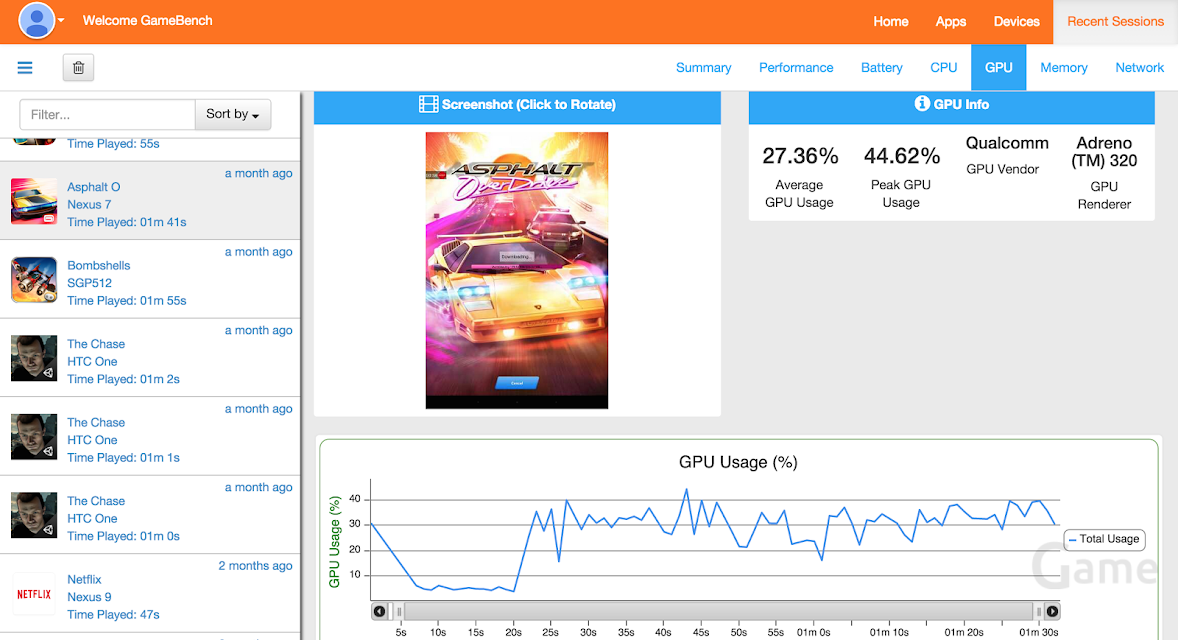Open the Memory tab
The height and width of the screenshot is (640, 1178).
pos(1063,68)
